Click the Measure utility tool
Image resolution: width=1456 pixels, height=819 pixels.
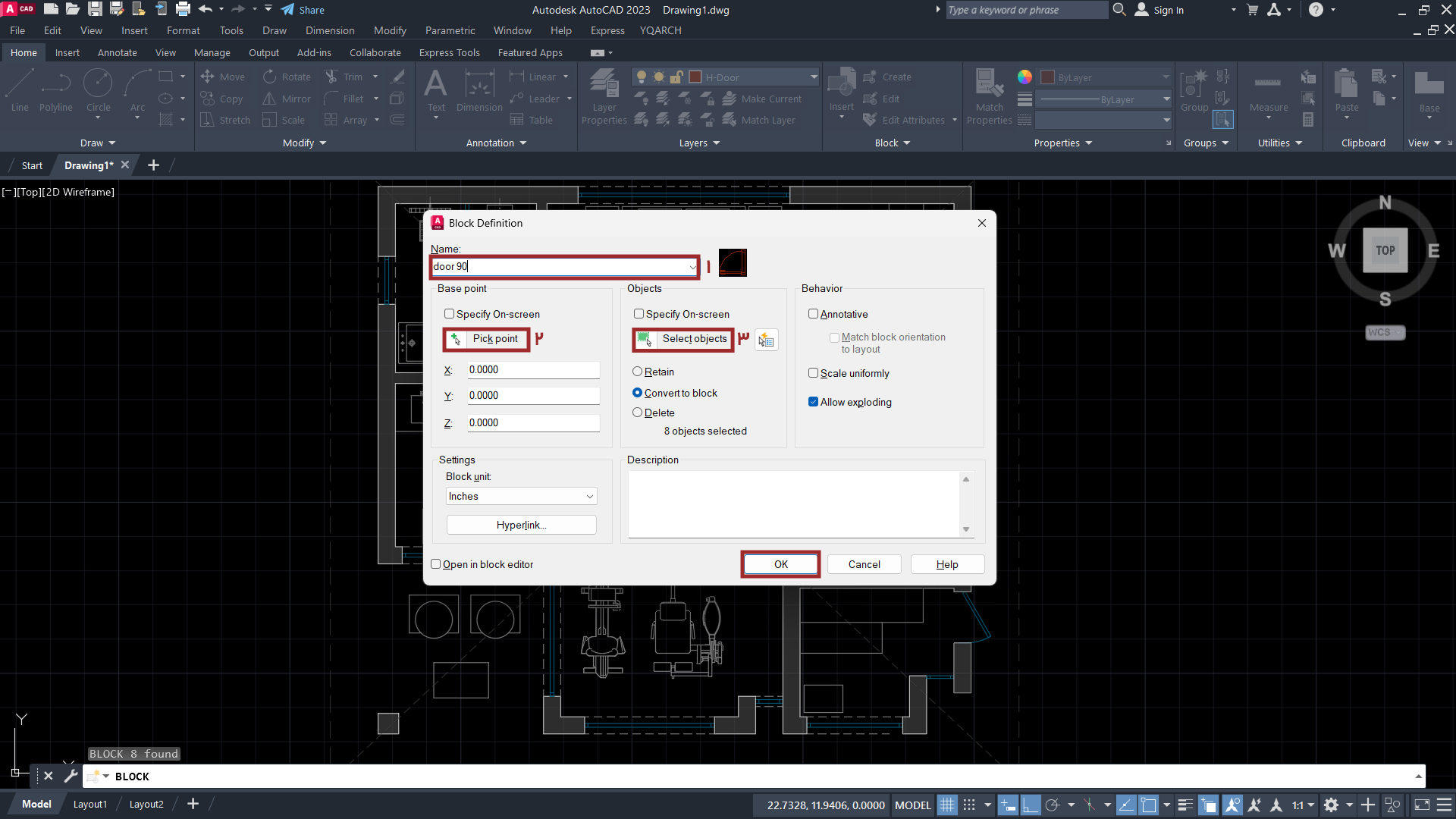coord(1269,89)
